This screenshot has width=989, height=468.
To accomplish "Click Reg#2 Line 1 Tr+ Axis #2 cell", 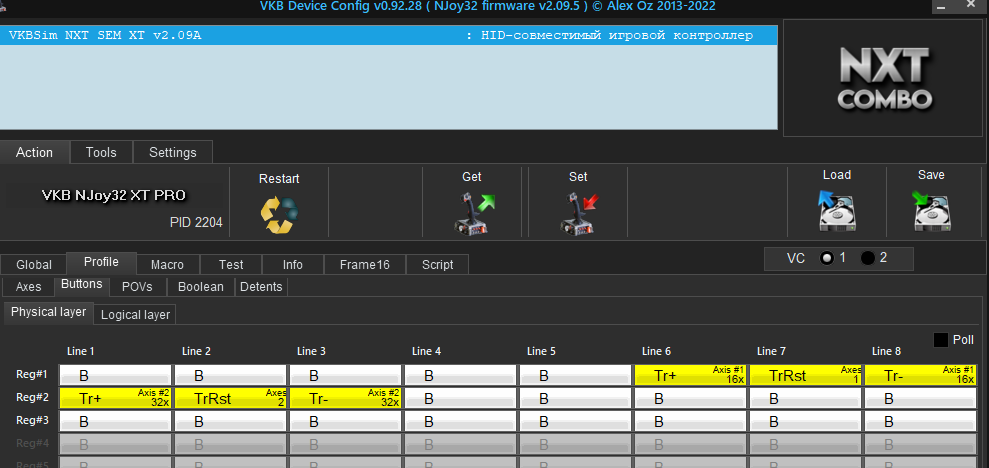I will (x=115, y=398).
